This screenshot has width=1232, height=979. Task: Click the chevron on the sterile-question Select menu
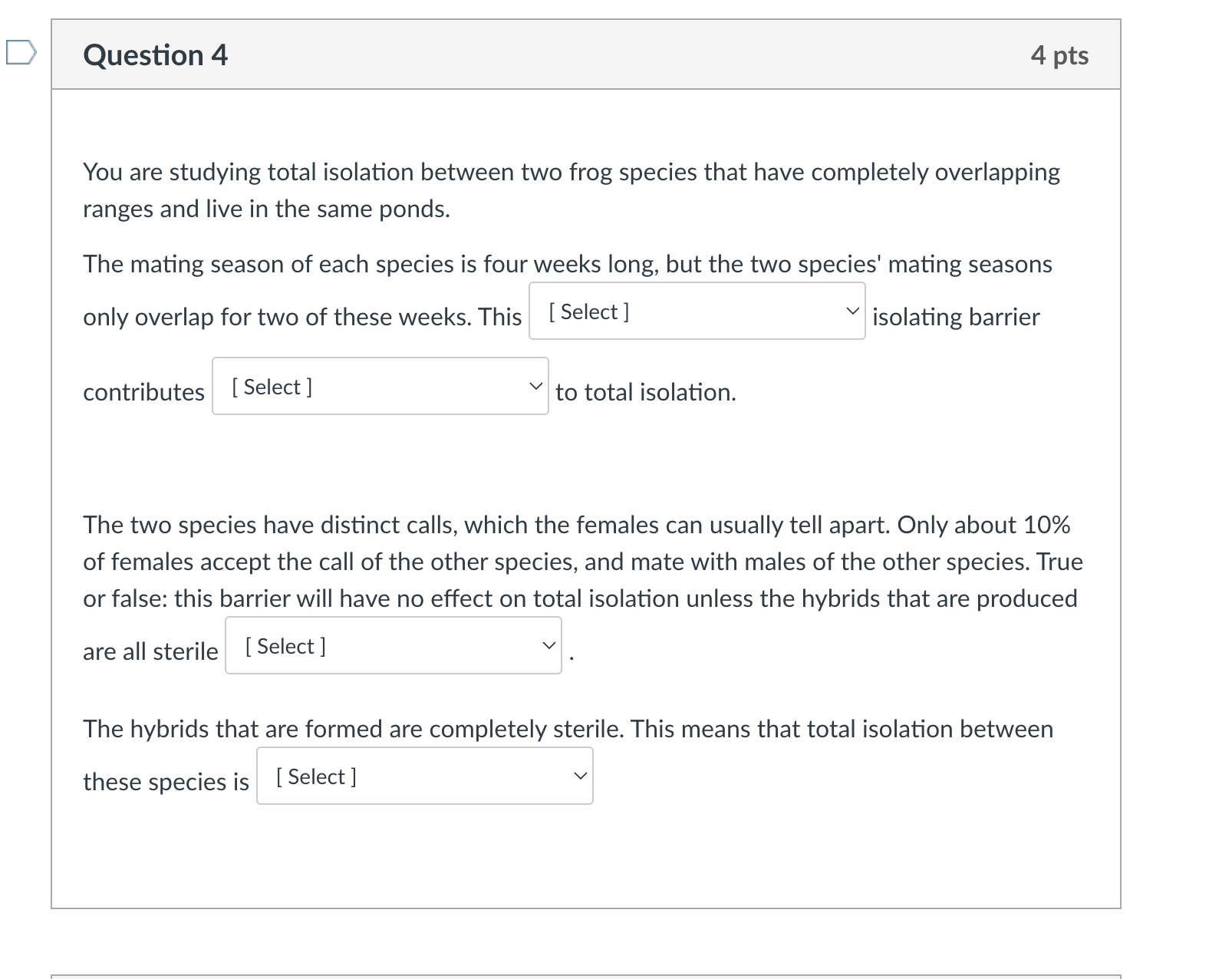(549, 645)
